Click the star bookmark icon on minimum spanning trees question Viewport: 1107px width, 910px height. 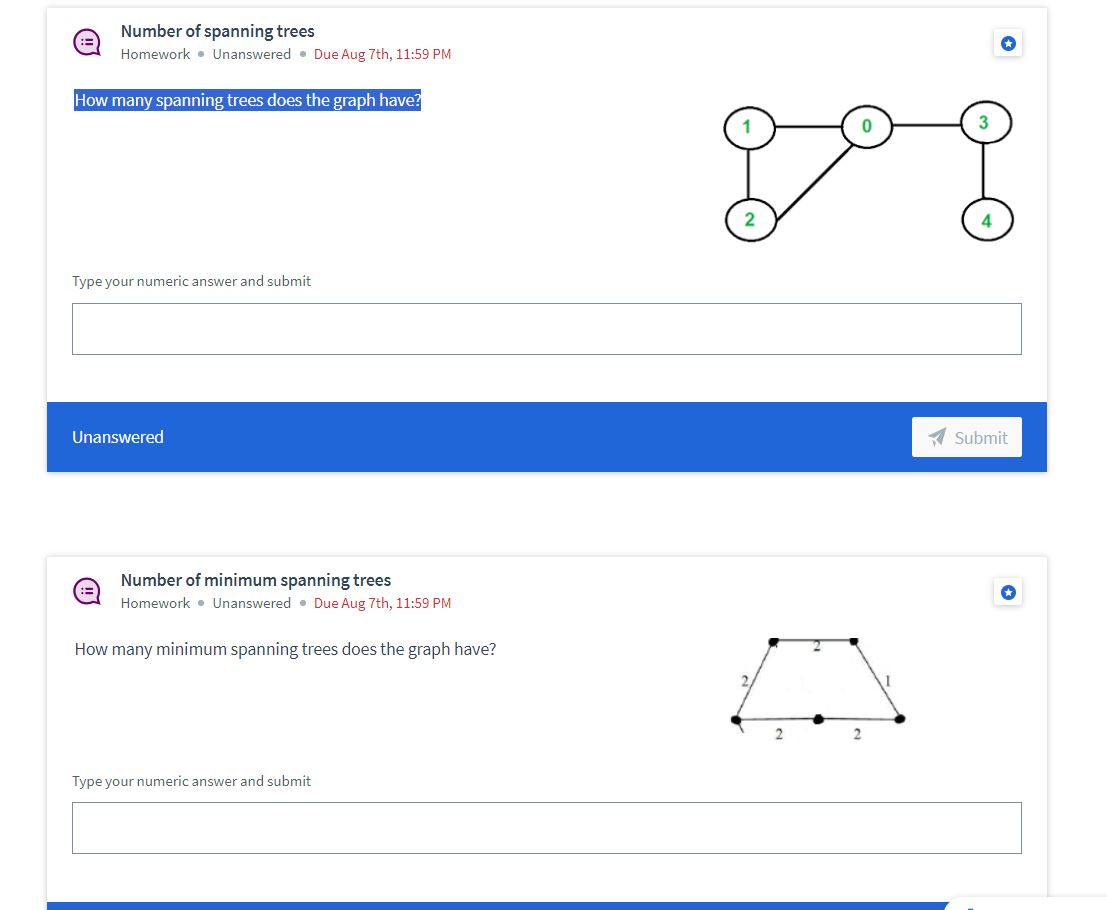click(x=1007, y=592)
